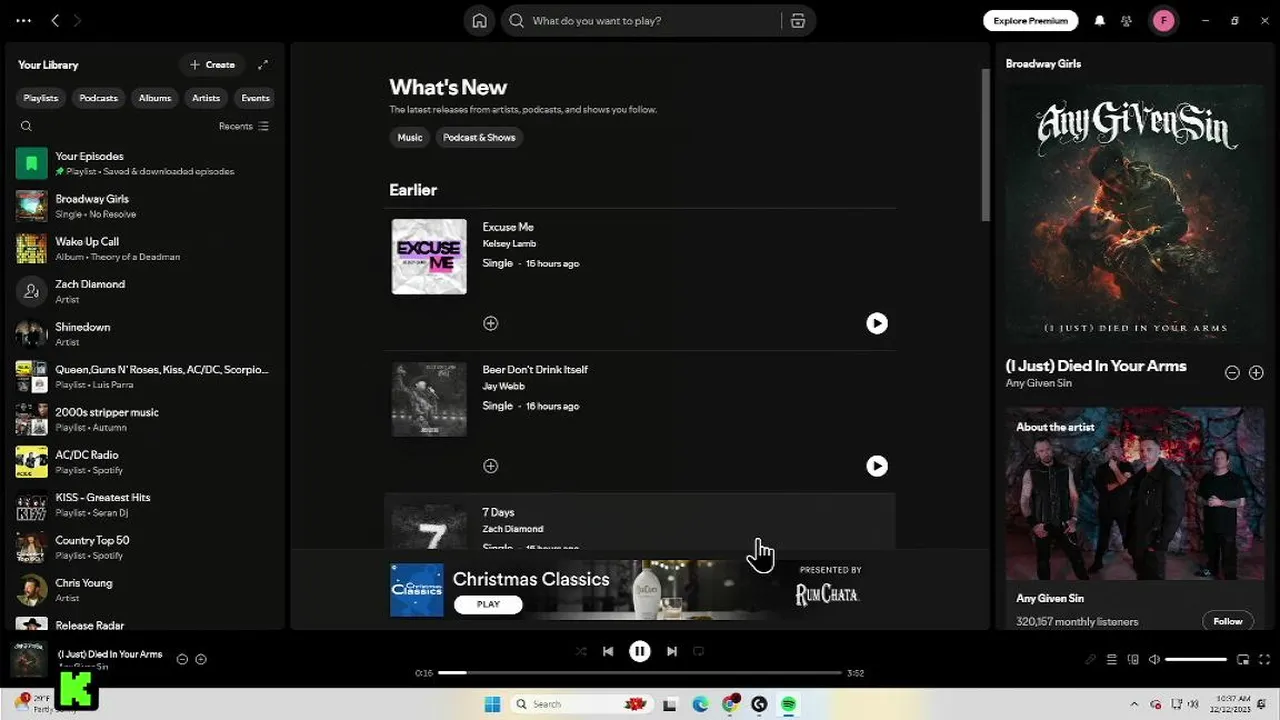Open the Browse icon in the search bar
The image size is (1280, 720).
pyautogui.click(x=797, y=21)
